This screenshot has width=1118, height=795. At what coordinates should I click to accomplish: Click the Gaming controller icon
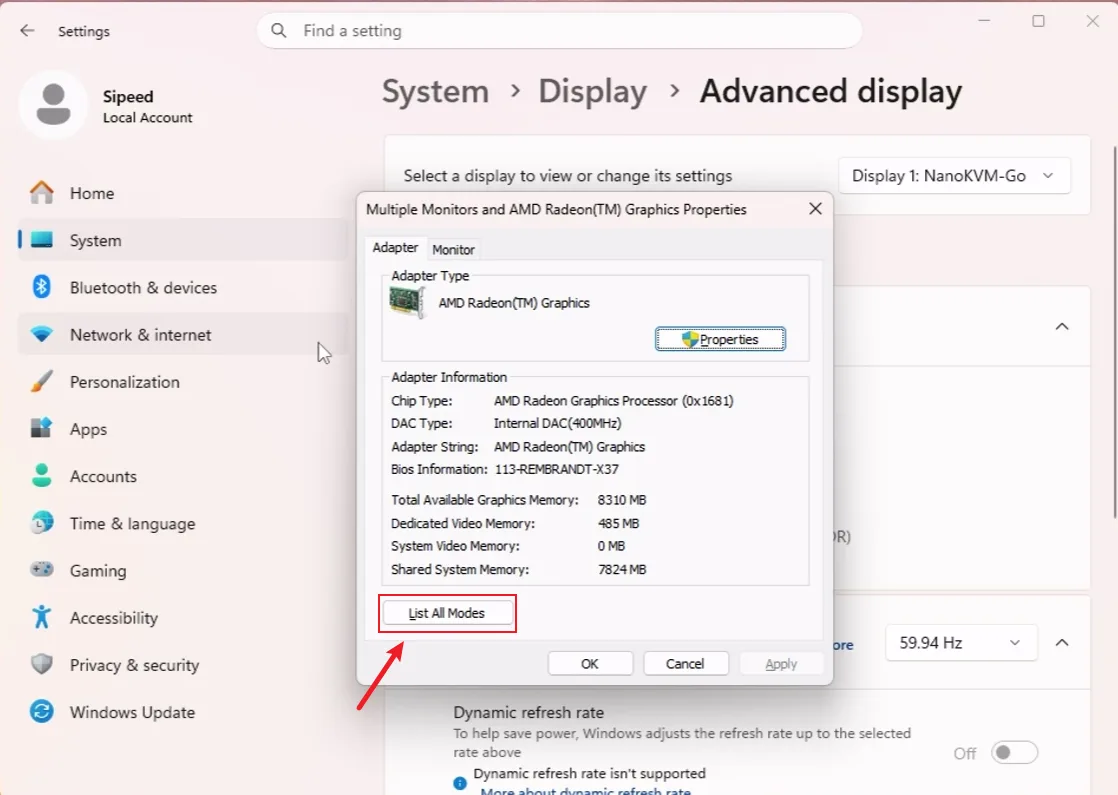pyautogui.click(x=41, y=570)
